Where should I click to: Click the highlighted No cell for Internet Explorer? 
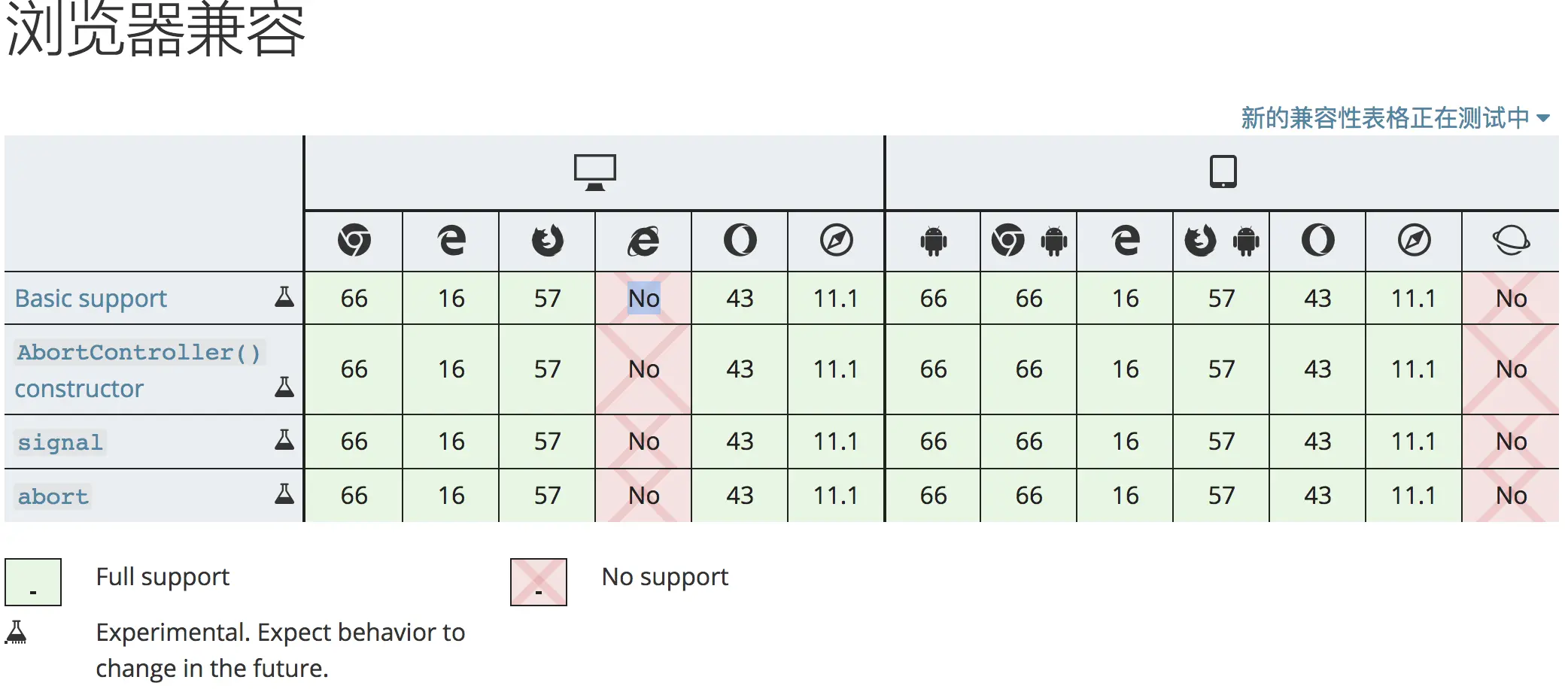pyautogui.click(x=644, y=299)
